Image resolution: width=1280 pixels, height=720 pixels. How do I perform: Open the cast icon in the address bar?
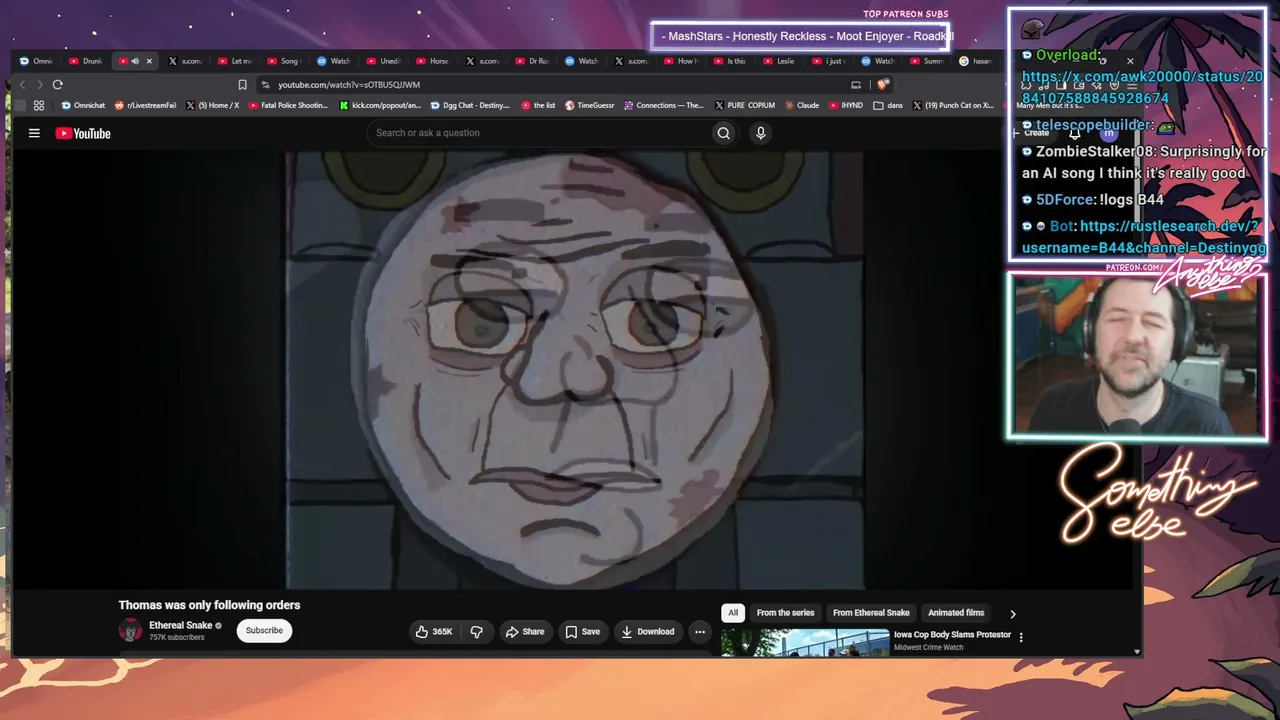tap(855, 85)
